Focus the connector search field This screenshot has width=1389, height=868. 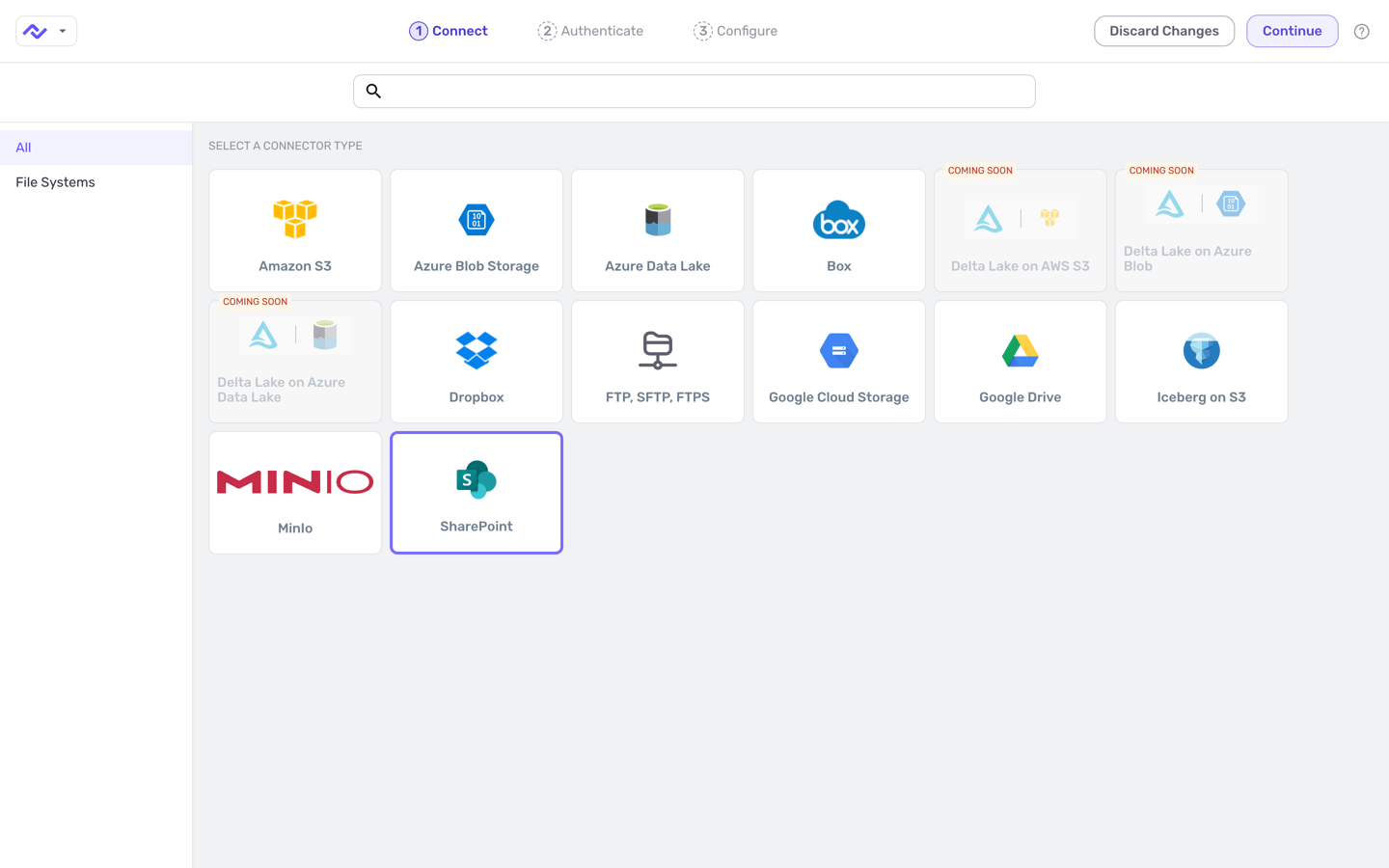694,92
